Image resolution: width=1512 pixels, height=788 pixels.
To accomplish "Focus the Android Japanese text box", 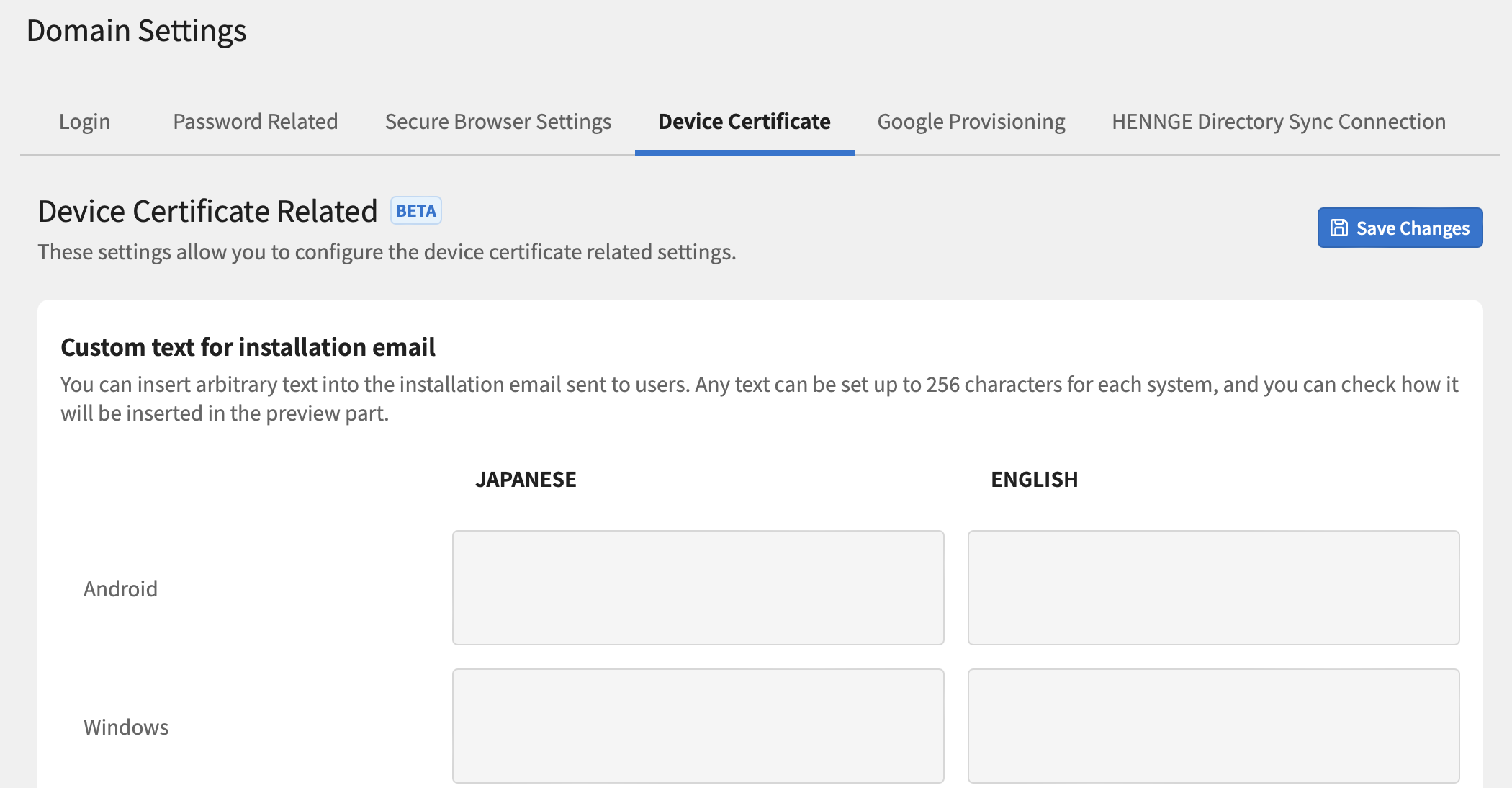I will 698,588.
